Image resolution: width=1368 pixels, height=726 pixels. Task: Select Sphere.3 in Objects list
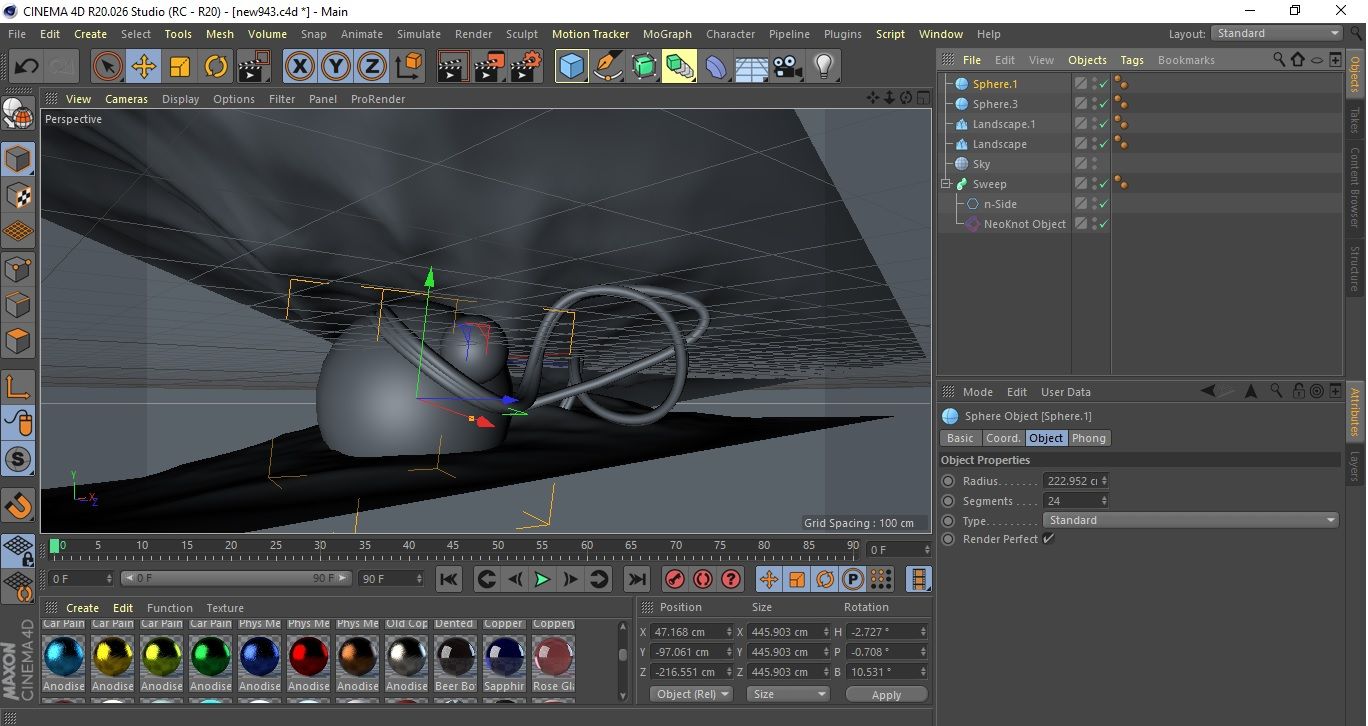tap(995, 104)
